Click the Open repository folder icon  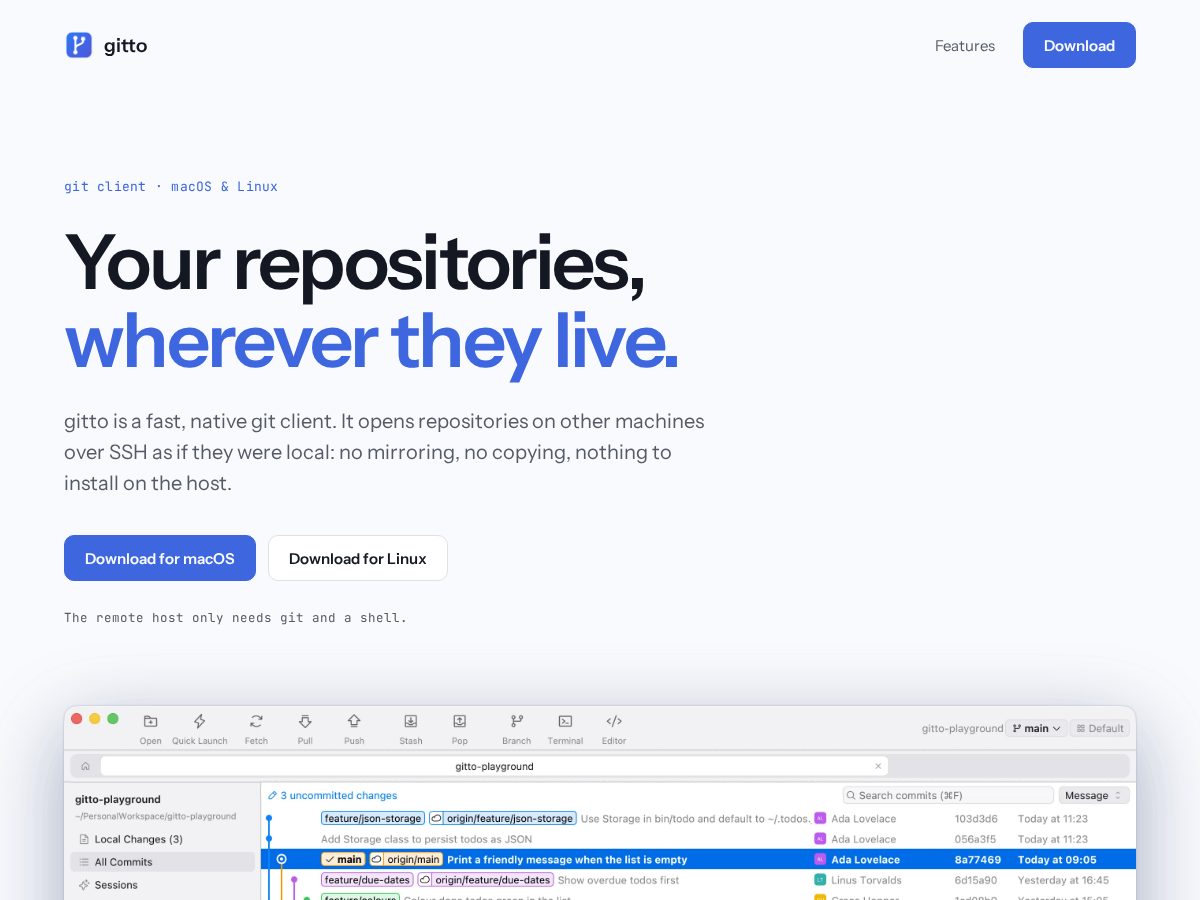tap(150, 721)
